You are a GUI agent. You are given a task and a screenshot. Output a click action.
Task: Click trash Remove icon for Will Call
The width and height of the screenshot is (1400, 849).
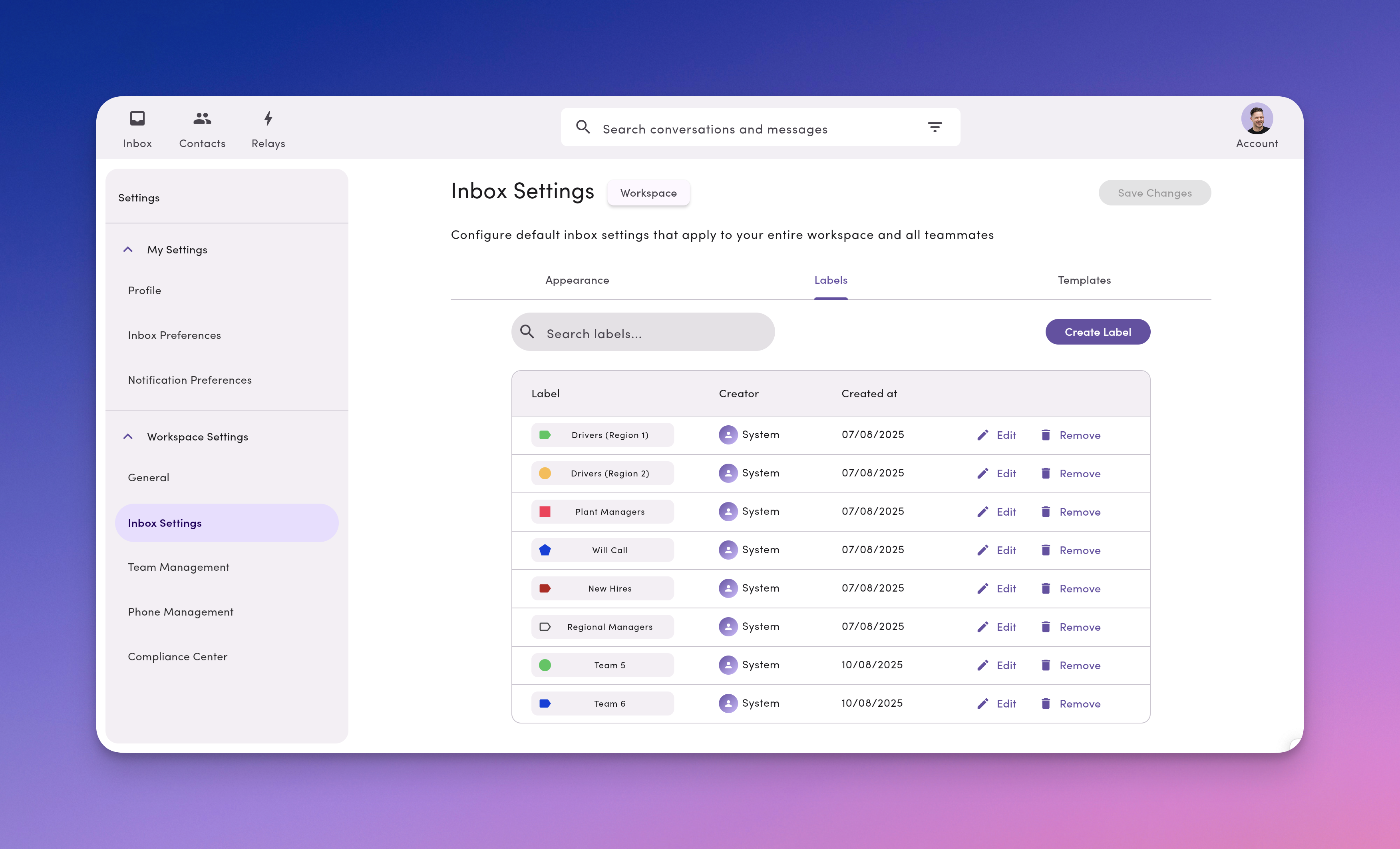(x=1046, y=550)
